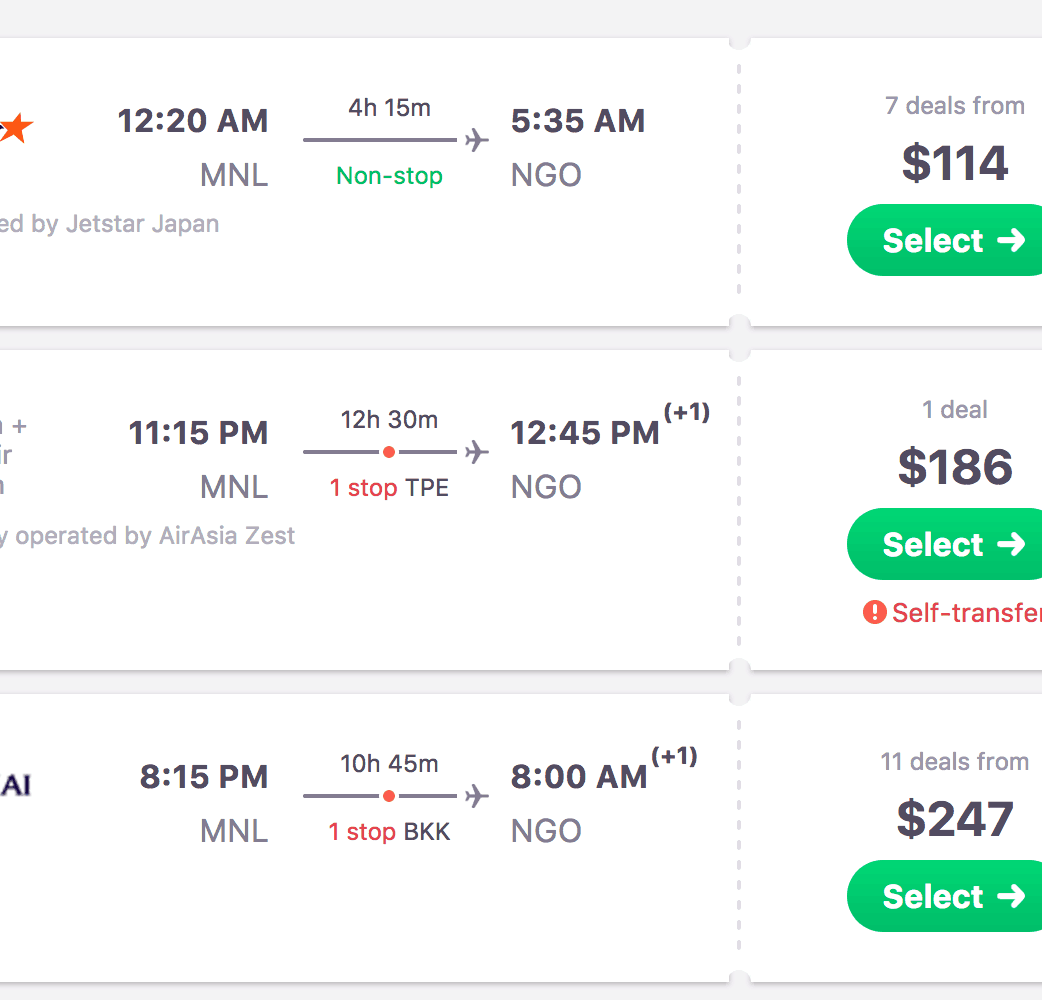Click the green Non-stop label
Viewport: 1042px width, 1000px height.
tap(389, 176)
